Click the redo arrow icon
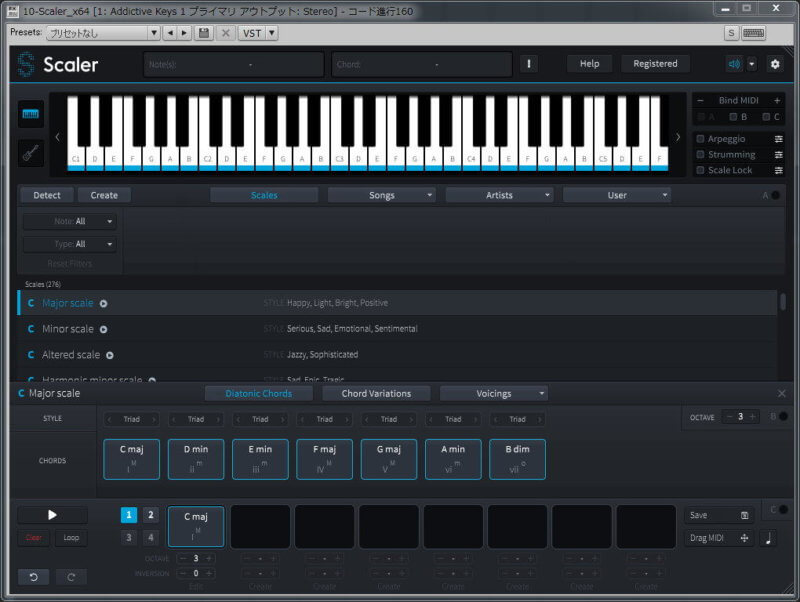Image resolution: width=800 pixels, height=602 pixels. 71,577
